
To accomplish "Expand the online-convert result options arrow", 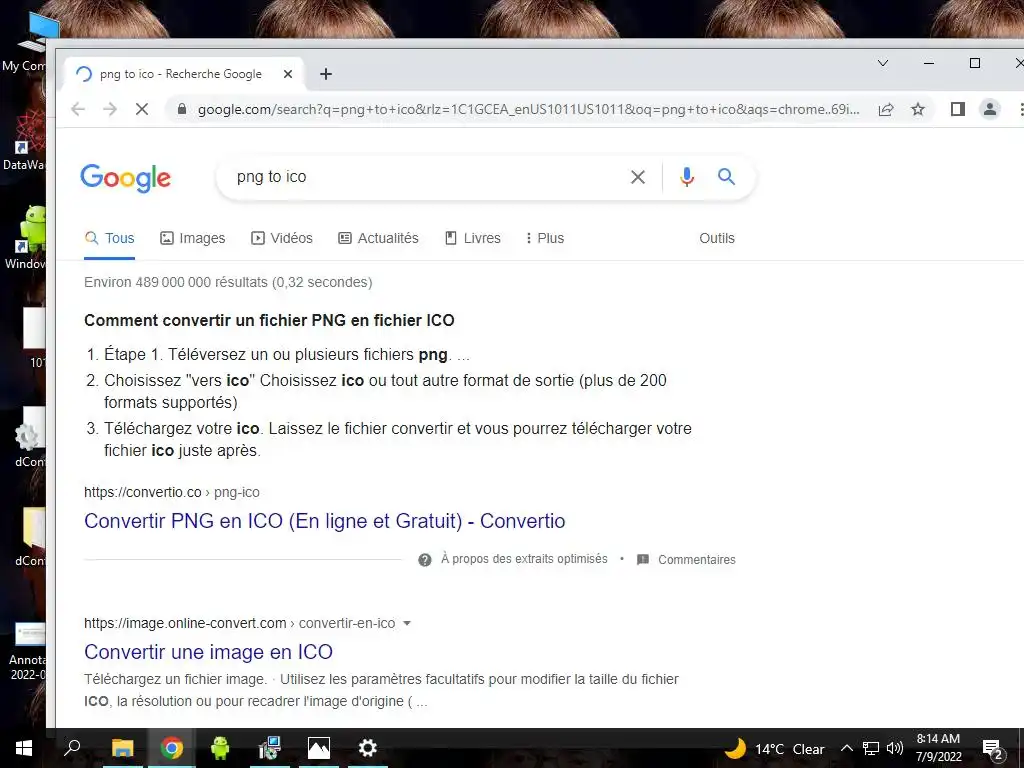I will (407, 623).
